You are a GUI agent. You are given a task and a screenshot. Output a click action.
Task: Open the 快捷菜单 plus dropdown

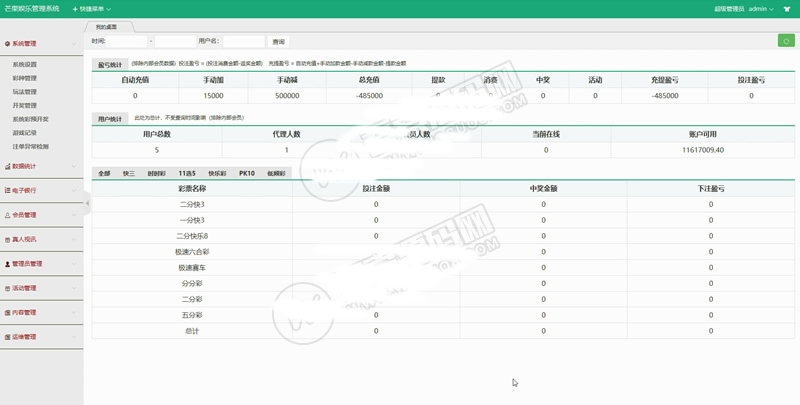(x=92, y=8)
